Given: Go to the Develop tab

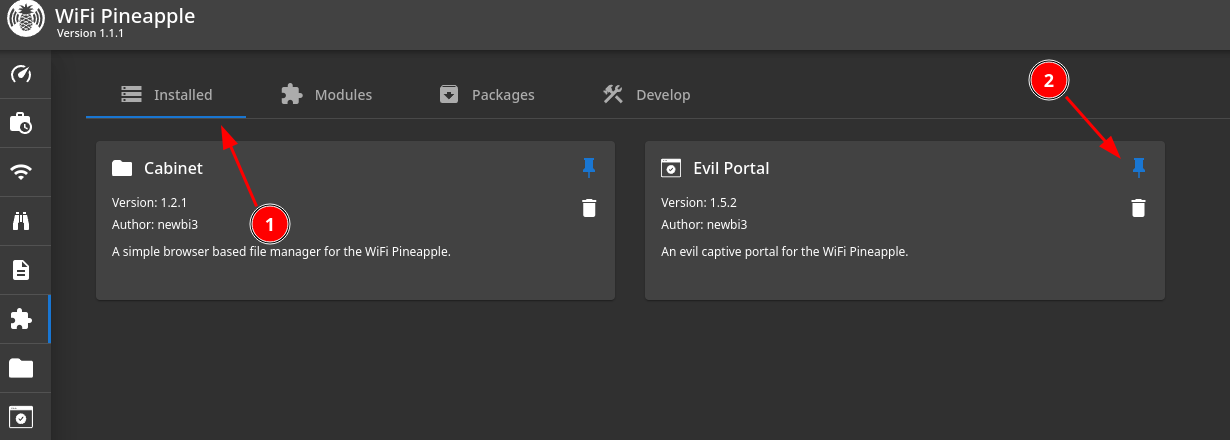Looking at the screenshot, I should [646, 95].
